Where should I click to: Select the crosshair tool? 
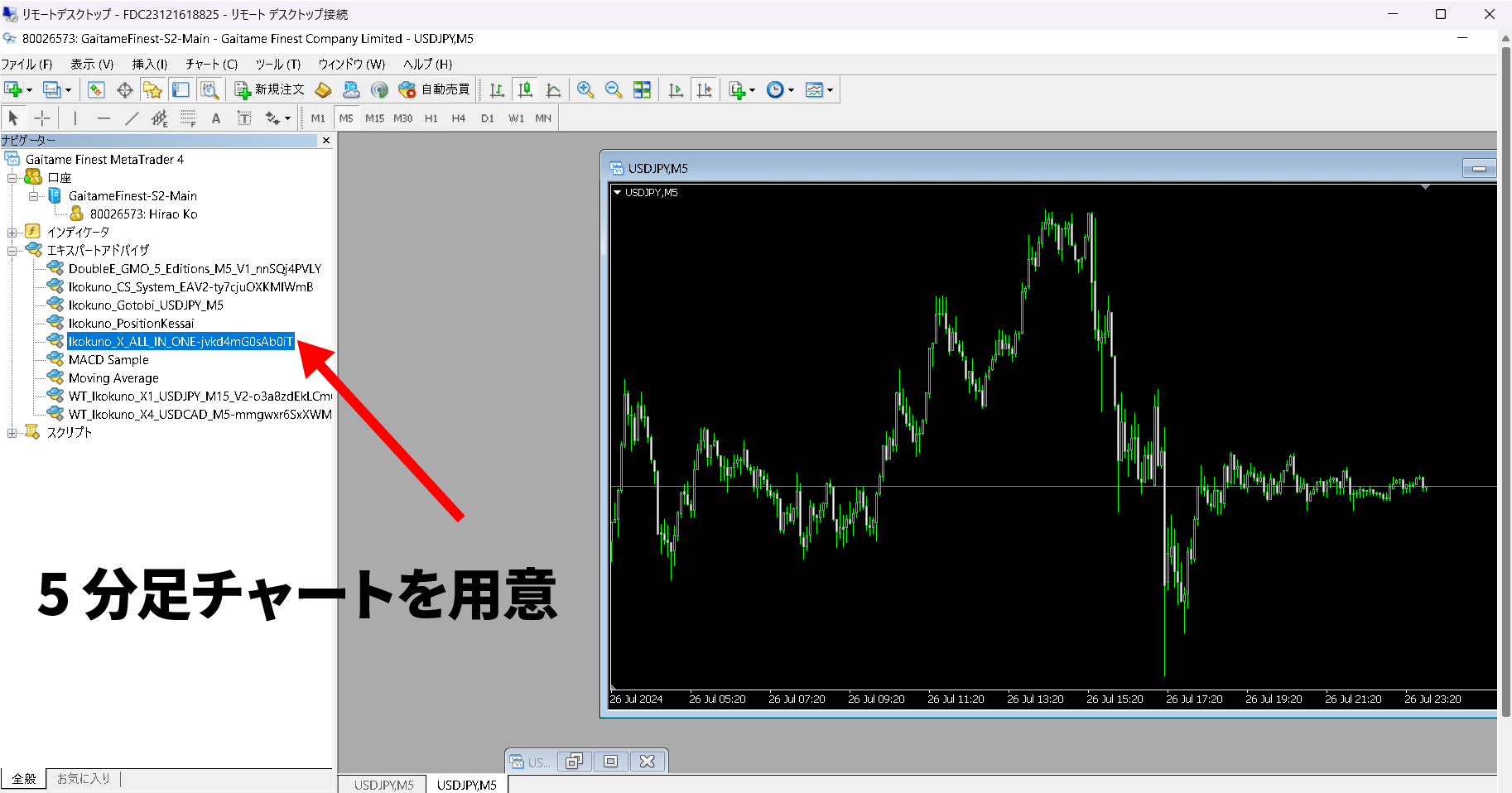[x=42, y=118]
